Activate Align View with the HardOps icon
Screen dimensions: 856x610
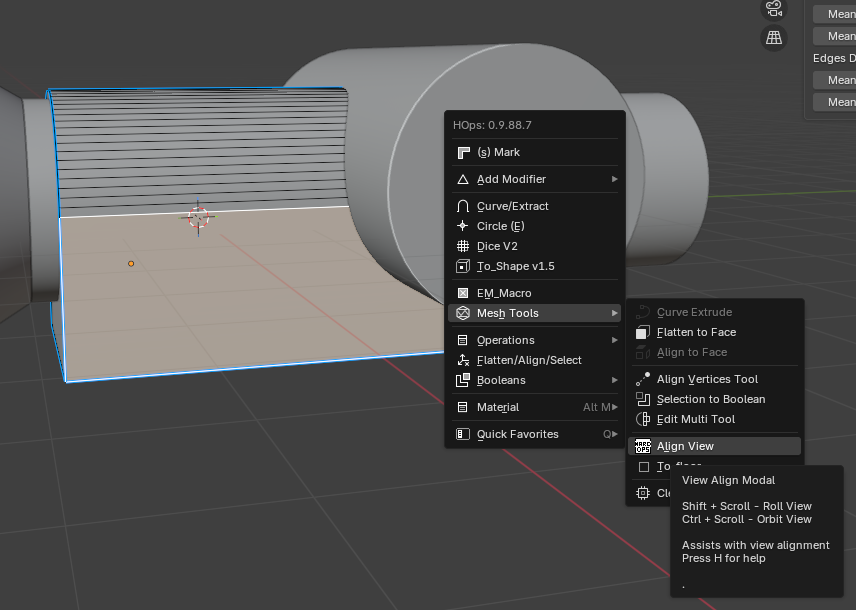715,446
